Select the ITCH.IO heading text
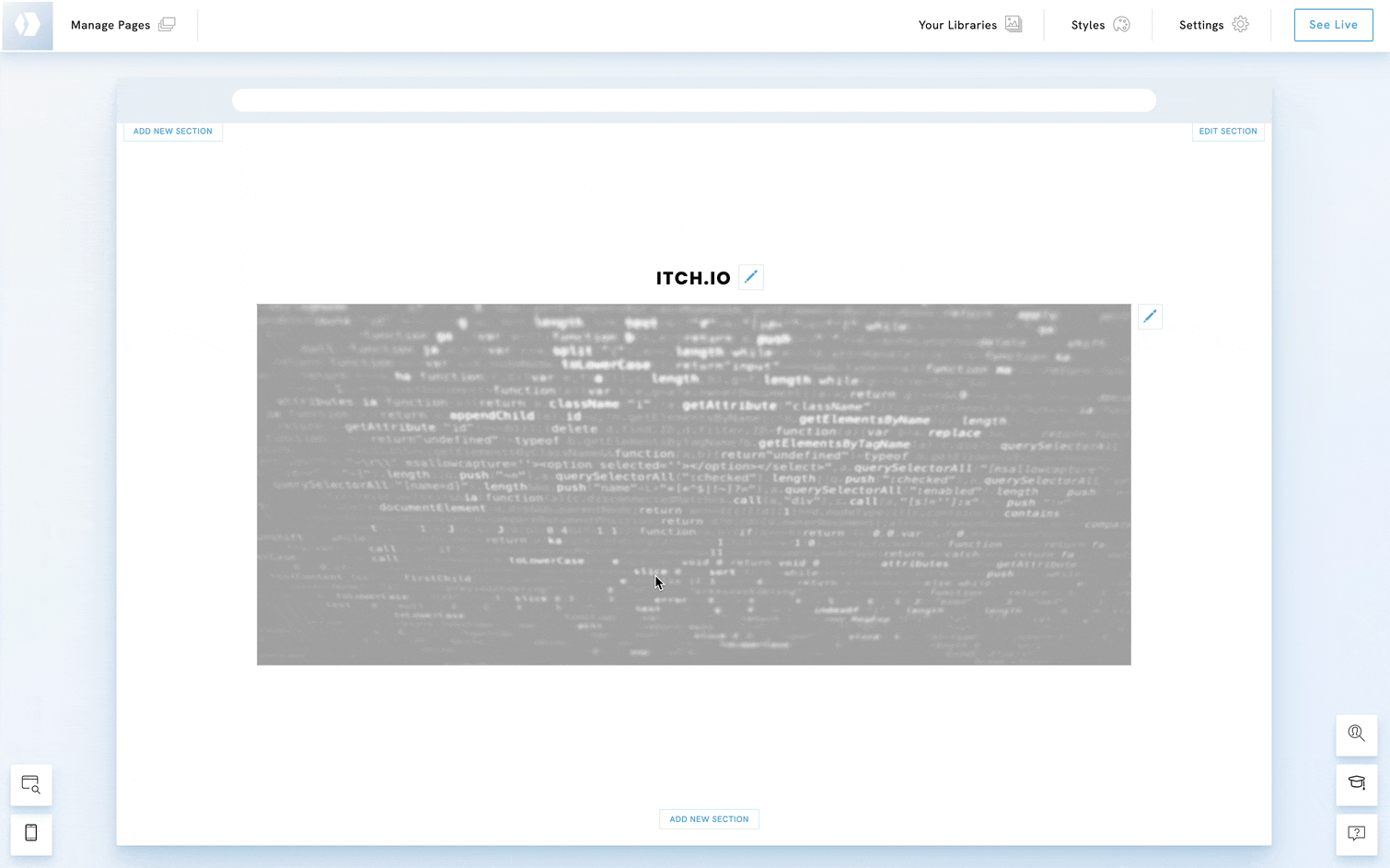 pos(692,278)
